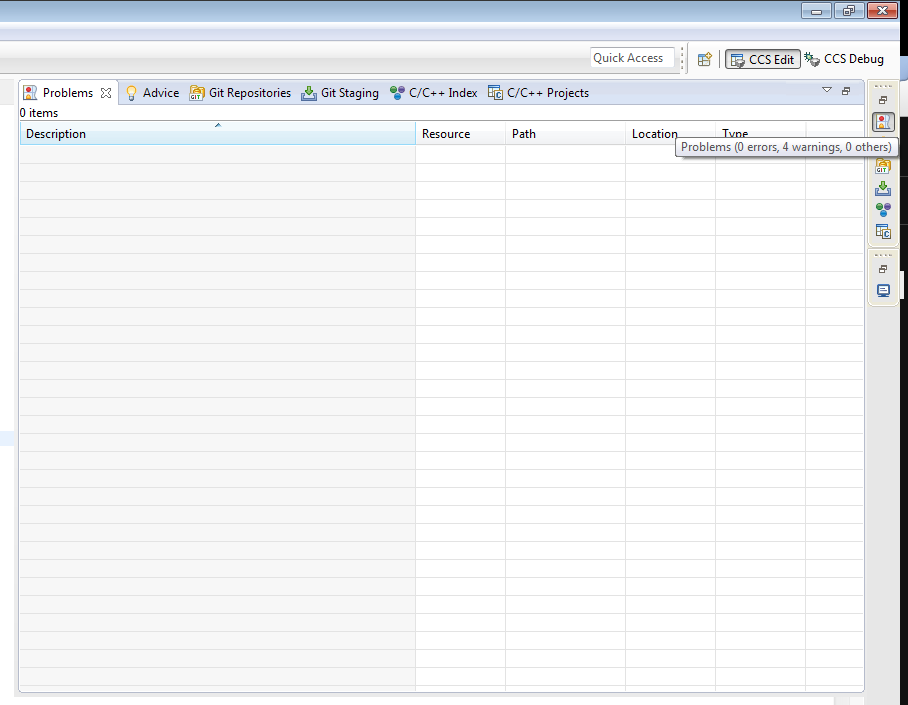Click the Git Staging icon in right trim

click(x=883, y=188)
